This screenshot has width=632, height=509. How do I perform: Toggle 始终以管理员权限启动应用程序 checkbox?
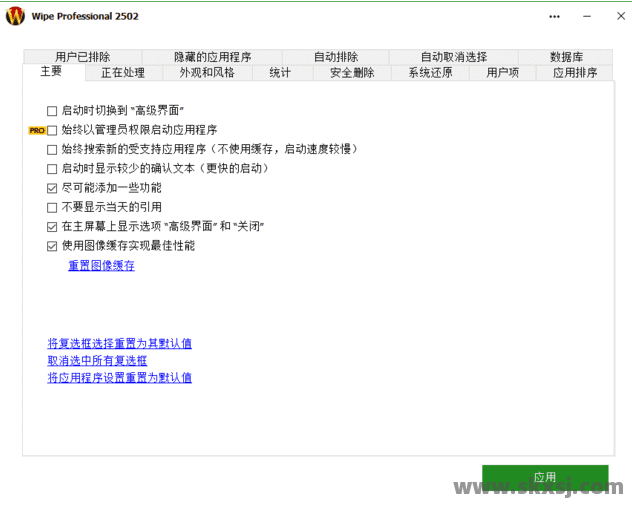[52, 131]
